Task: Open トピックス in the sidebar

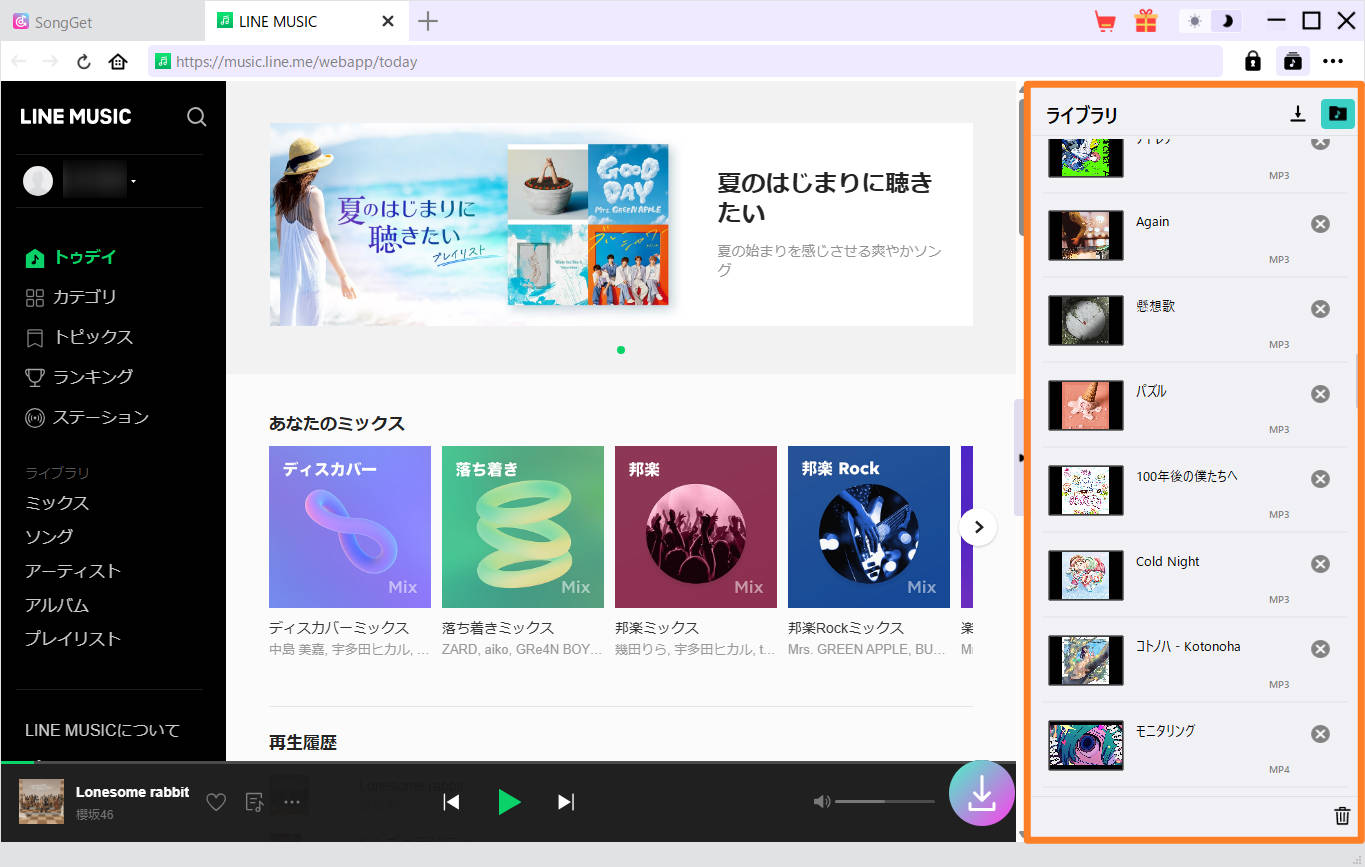Action: pos(79,337)
